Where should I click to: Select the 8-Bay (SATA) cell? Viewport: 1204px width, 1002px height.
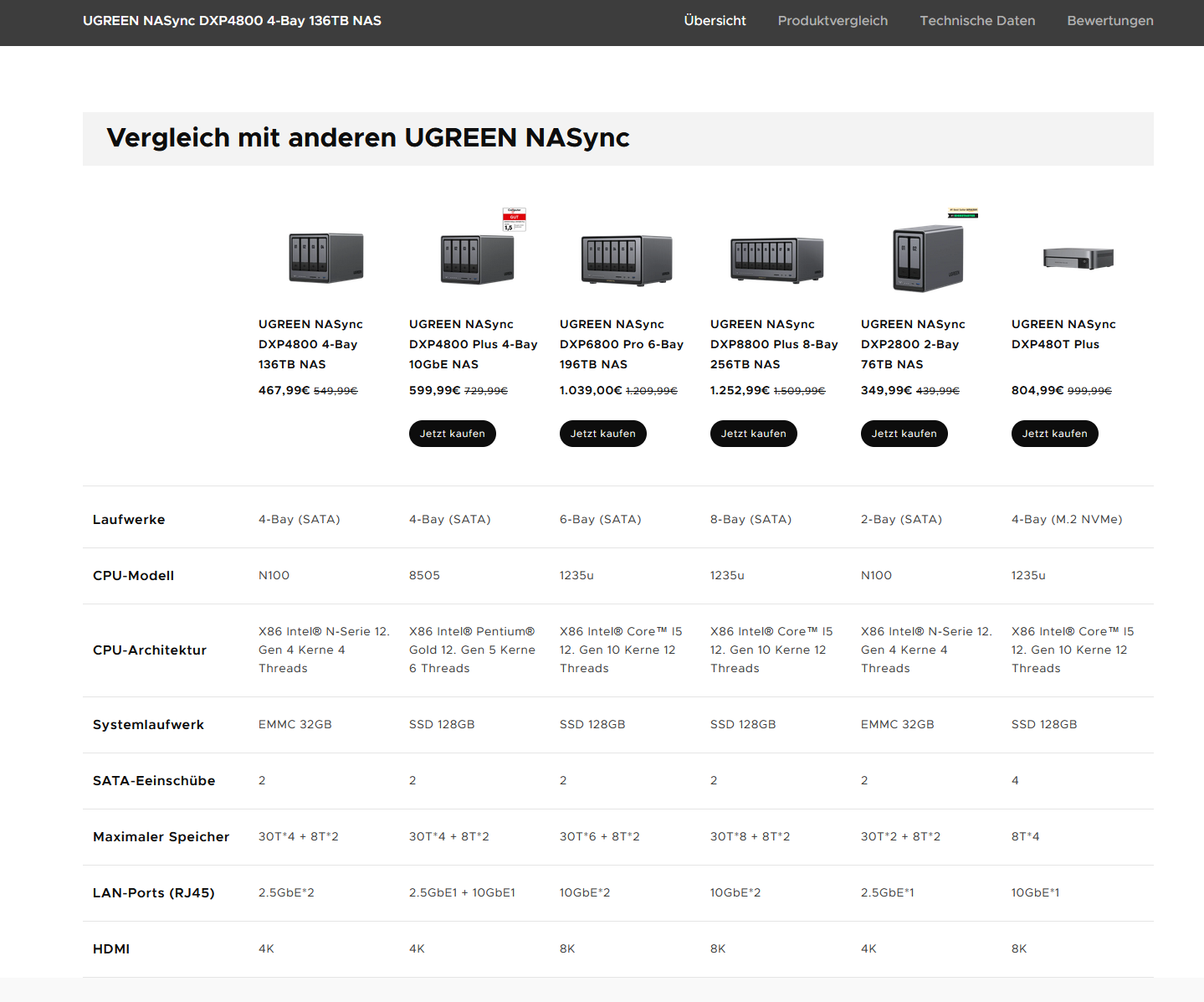pos(751,520)
